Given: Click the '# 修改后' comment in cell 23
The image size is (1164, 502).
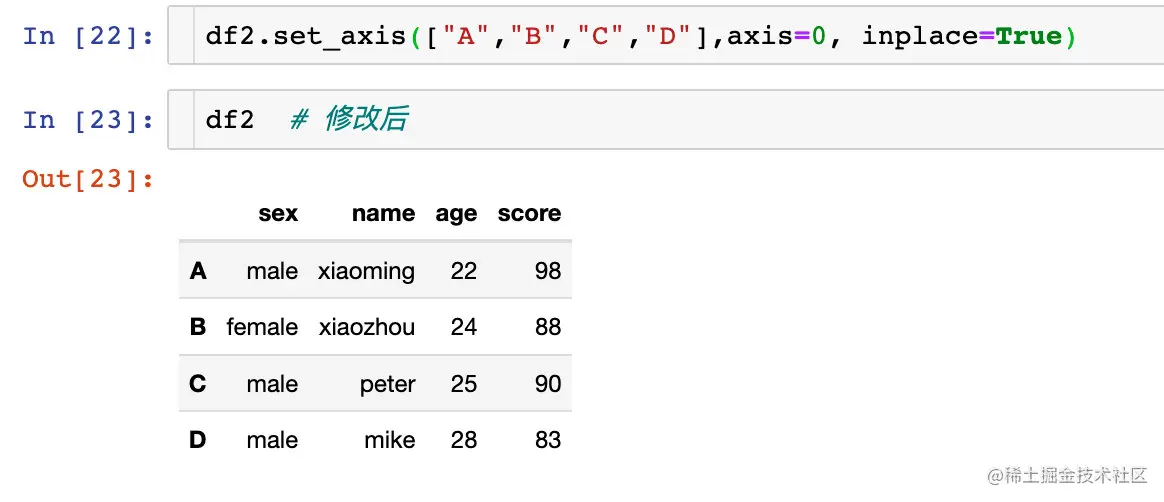Looking at the screenshot, I should coord(348,120).
